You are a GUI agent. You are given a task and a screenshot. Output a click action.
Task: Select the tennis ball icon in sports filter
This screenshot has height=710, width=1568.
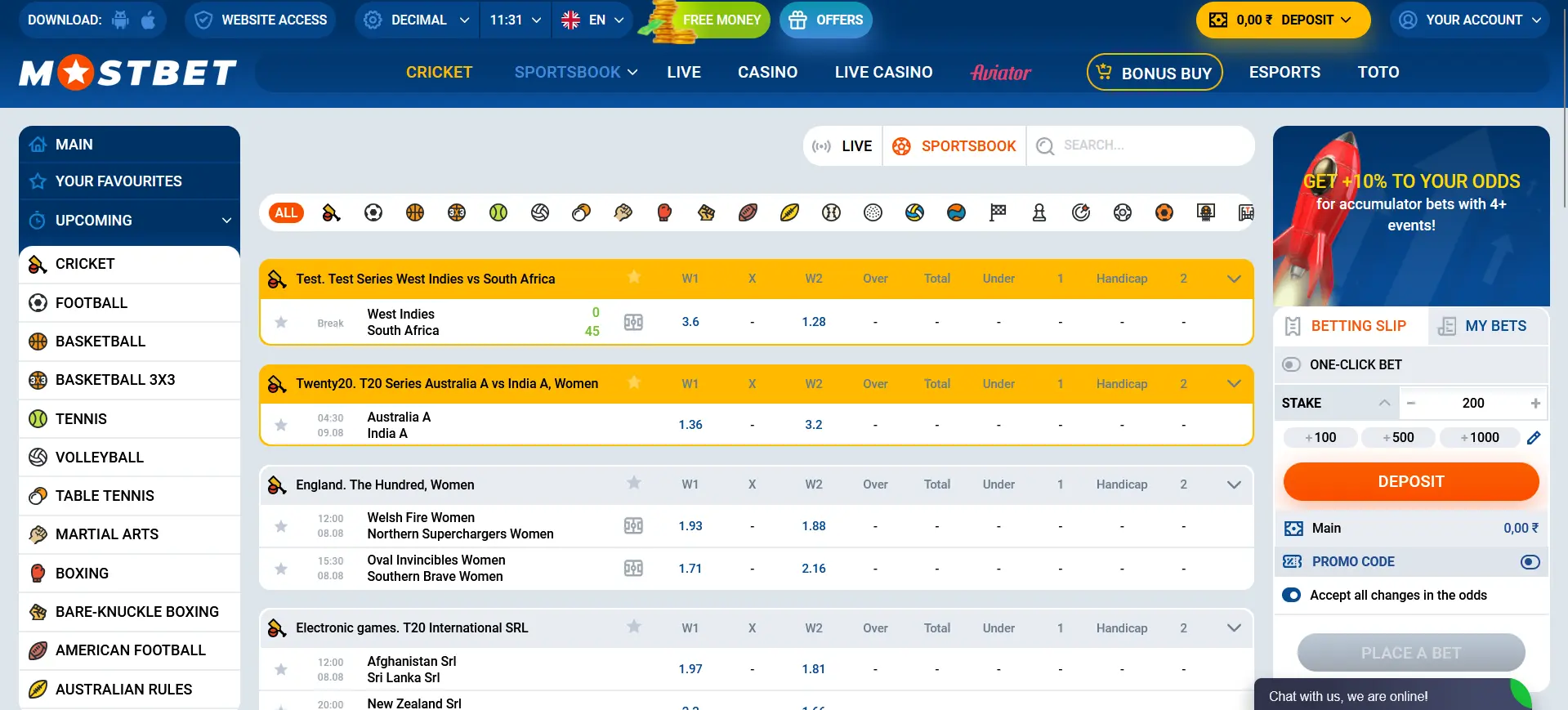(498, 213)
